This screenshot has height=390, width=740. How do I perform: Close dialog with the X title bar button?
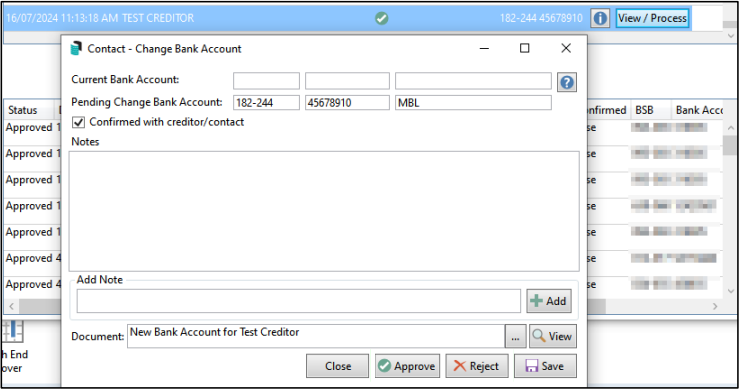[566, 48]
